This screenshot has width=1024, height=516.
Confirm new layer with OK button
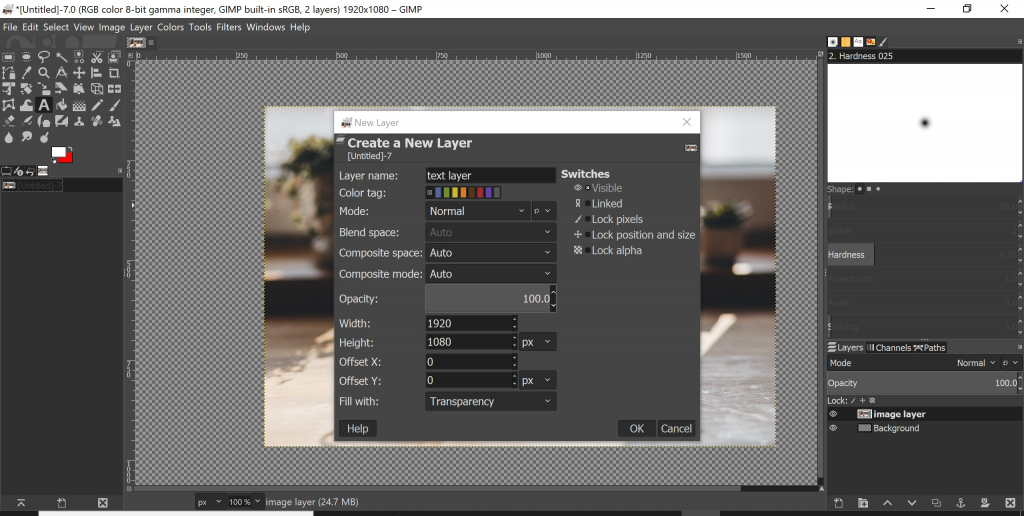click(x=636, y=428)
